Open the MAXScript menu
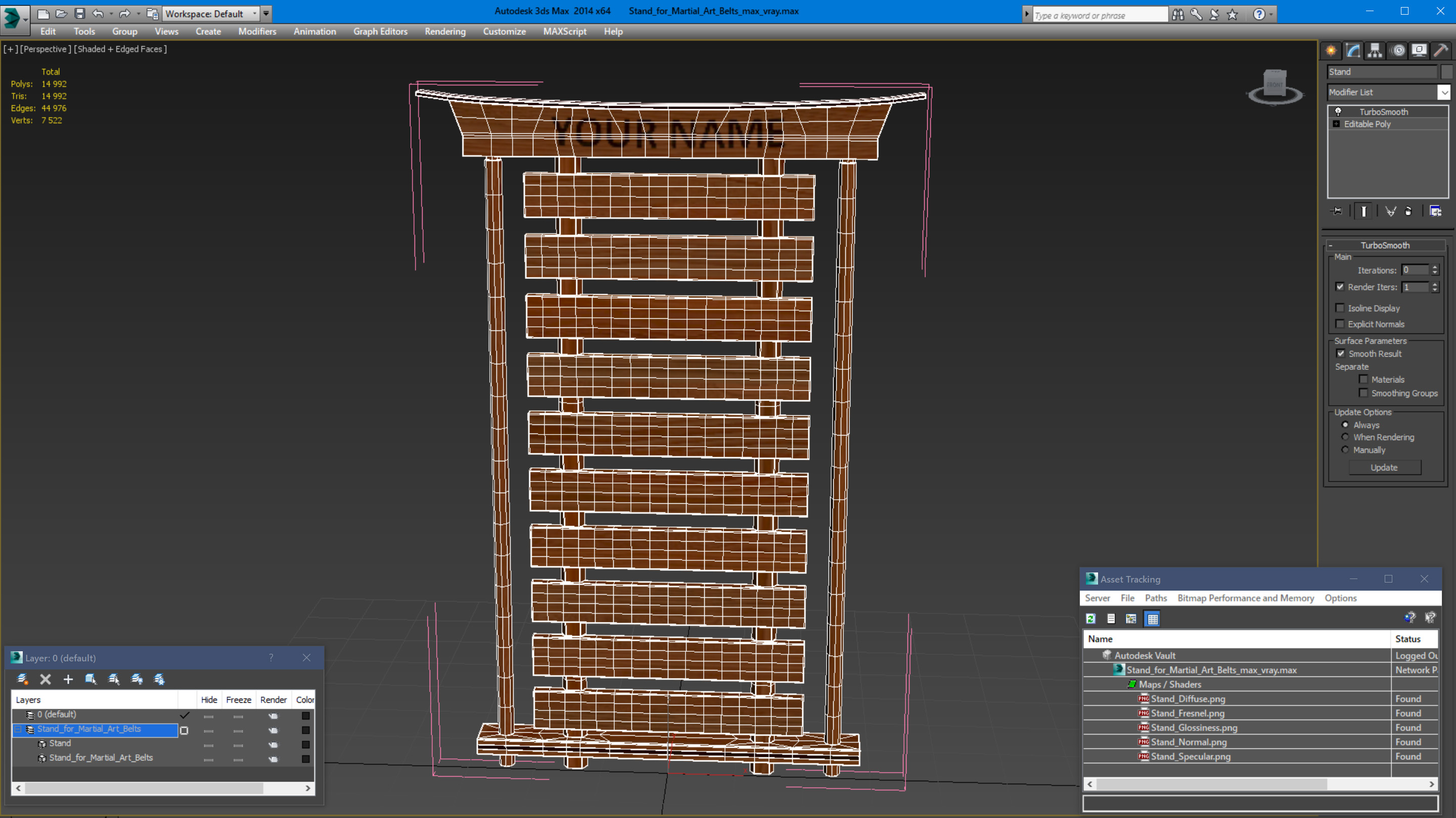1456x818 pixels. (565, 32)
